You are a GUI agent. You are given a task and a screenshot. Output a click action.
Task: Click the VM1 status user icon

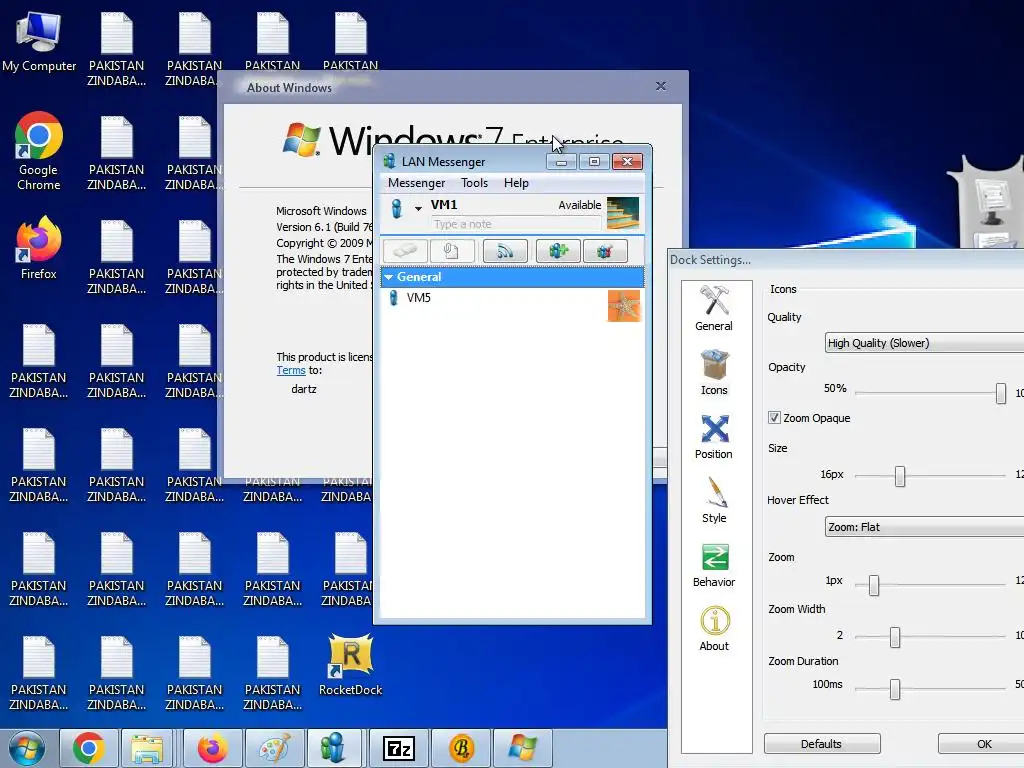click(x=396, y=208)
